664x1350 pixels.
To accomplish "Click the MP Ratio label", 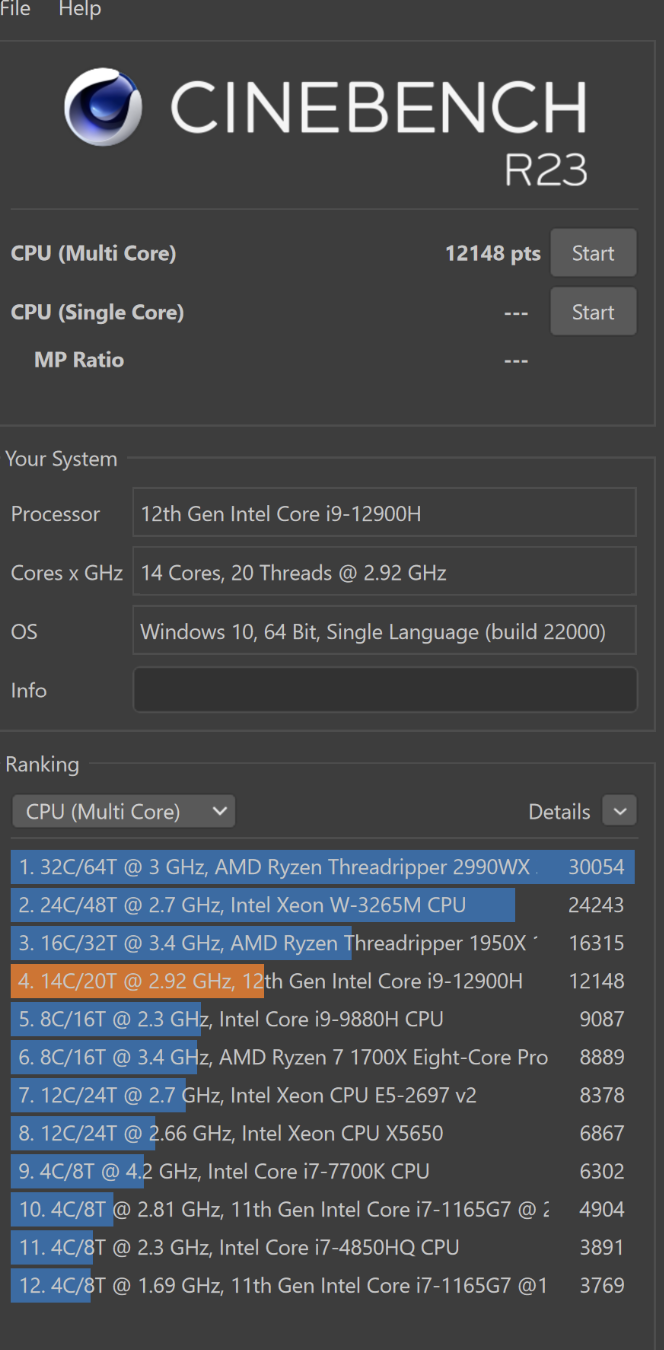I will click(79, 360).
